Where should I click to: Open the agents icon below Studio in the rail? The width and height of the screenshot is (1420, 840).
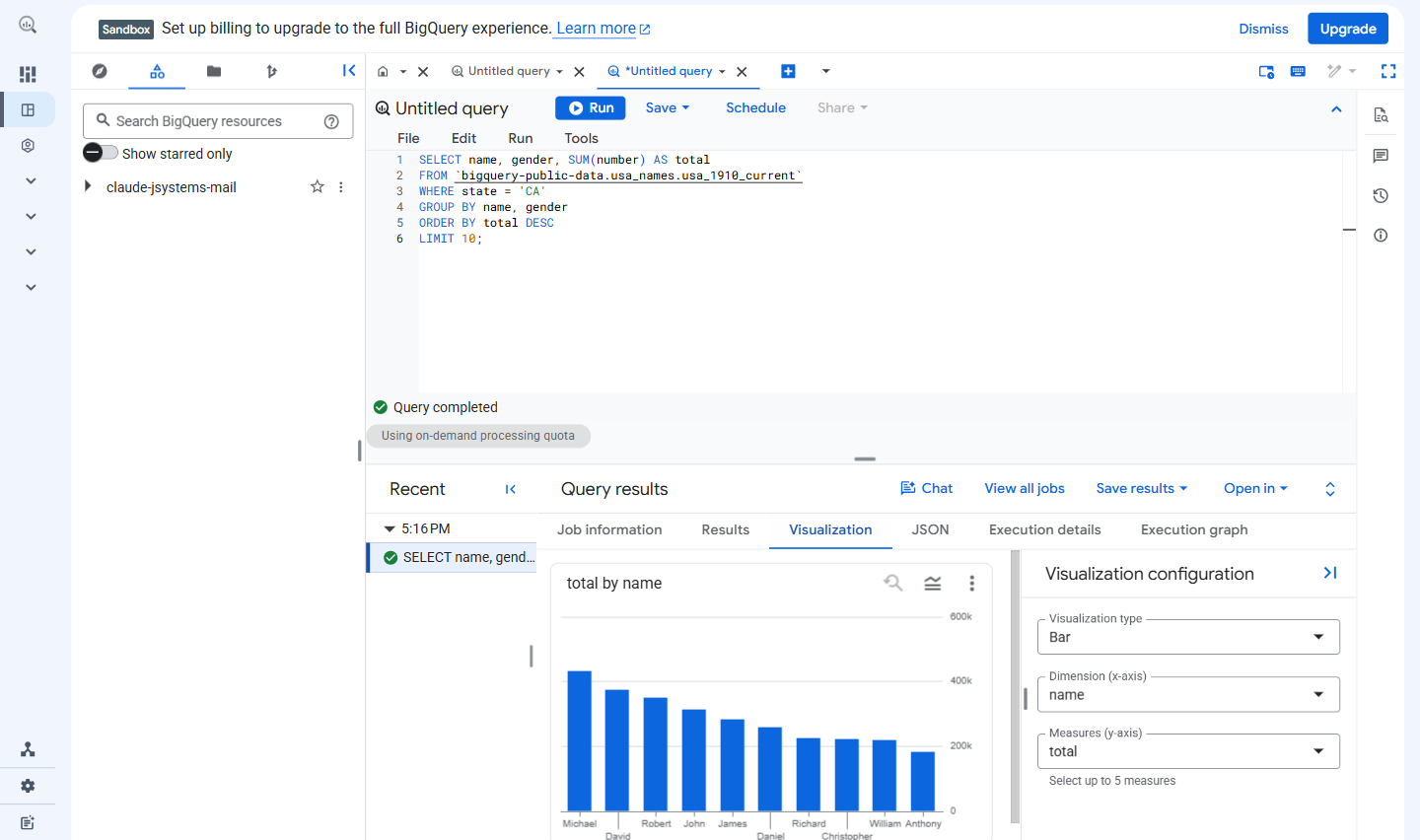pyautogui.click(x=28, y=145)
